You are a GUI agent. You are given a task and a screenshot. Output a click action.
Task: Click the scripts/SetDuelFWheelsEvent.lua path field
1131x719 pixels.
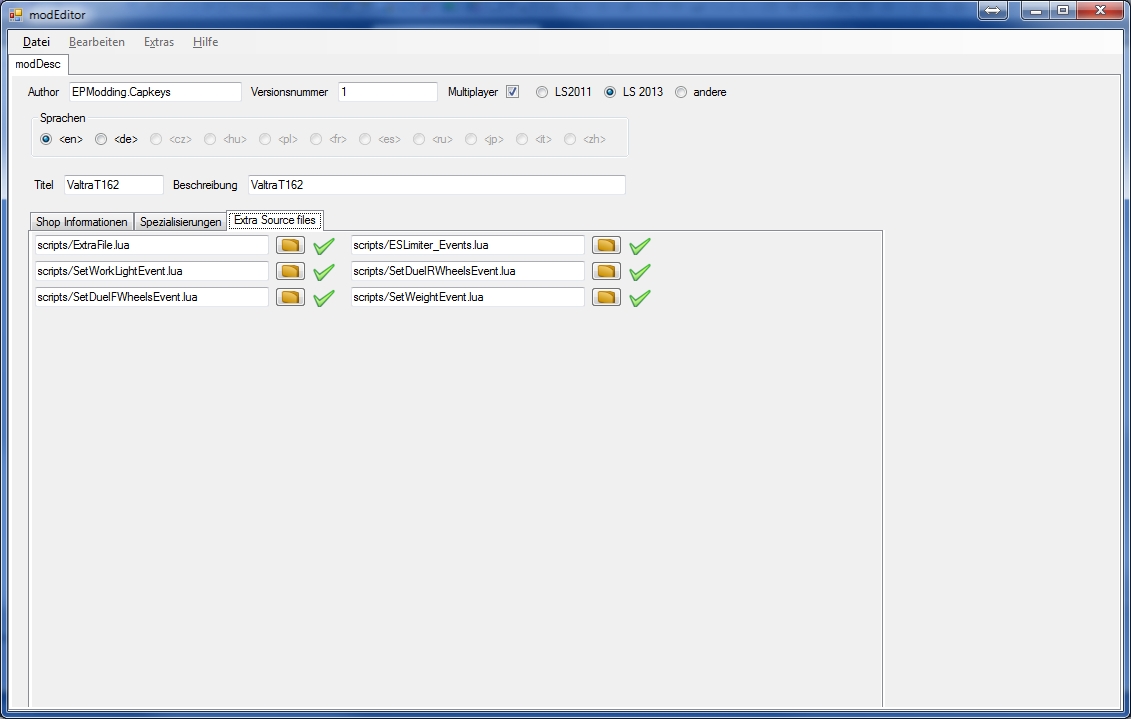pos(151,297)
